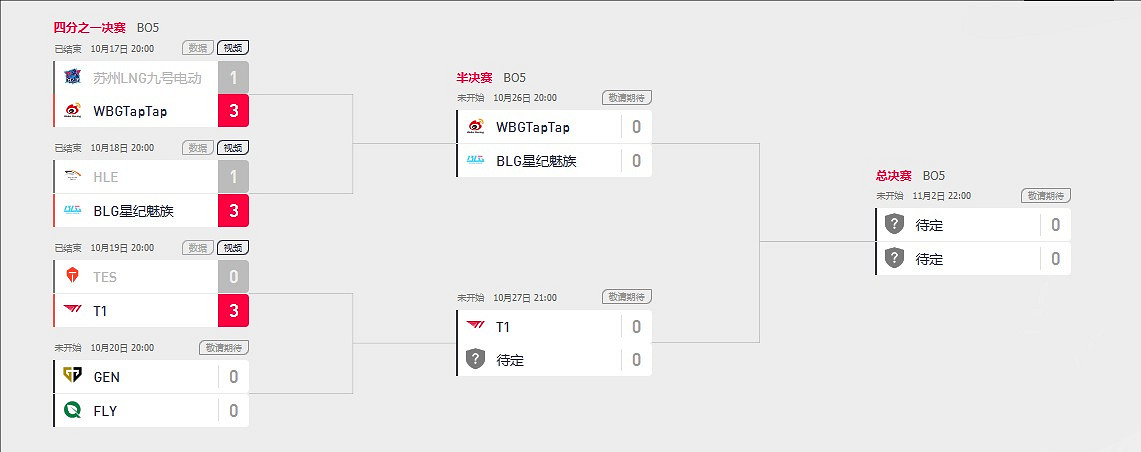Select the 四分之一决赛 heading
1141x452 pixels.
pyautogui.click(x=90, y=27)
